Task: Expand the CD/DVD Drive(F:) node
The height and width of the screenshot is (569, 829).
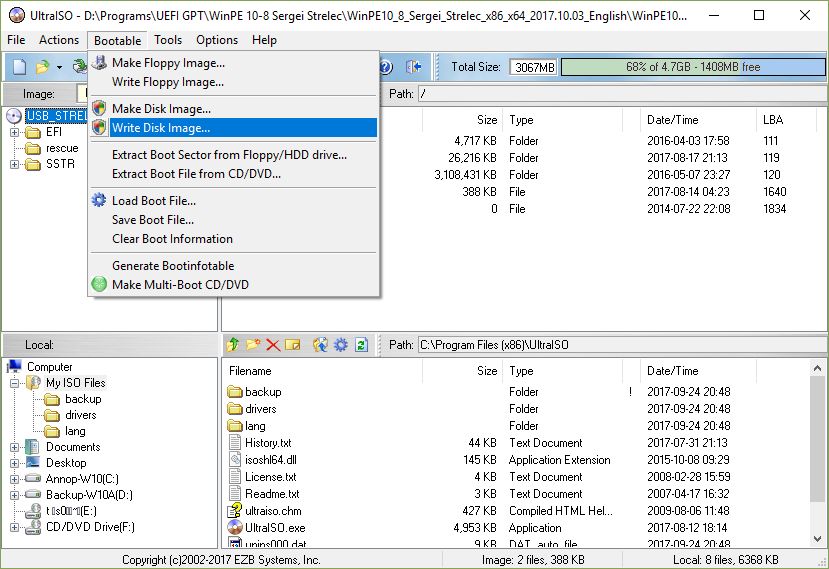Action: tap(15, 528)
